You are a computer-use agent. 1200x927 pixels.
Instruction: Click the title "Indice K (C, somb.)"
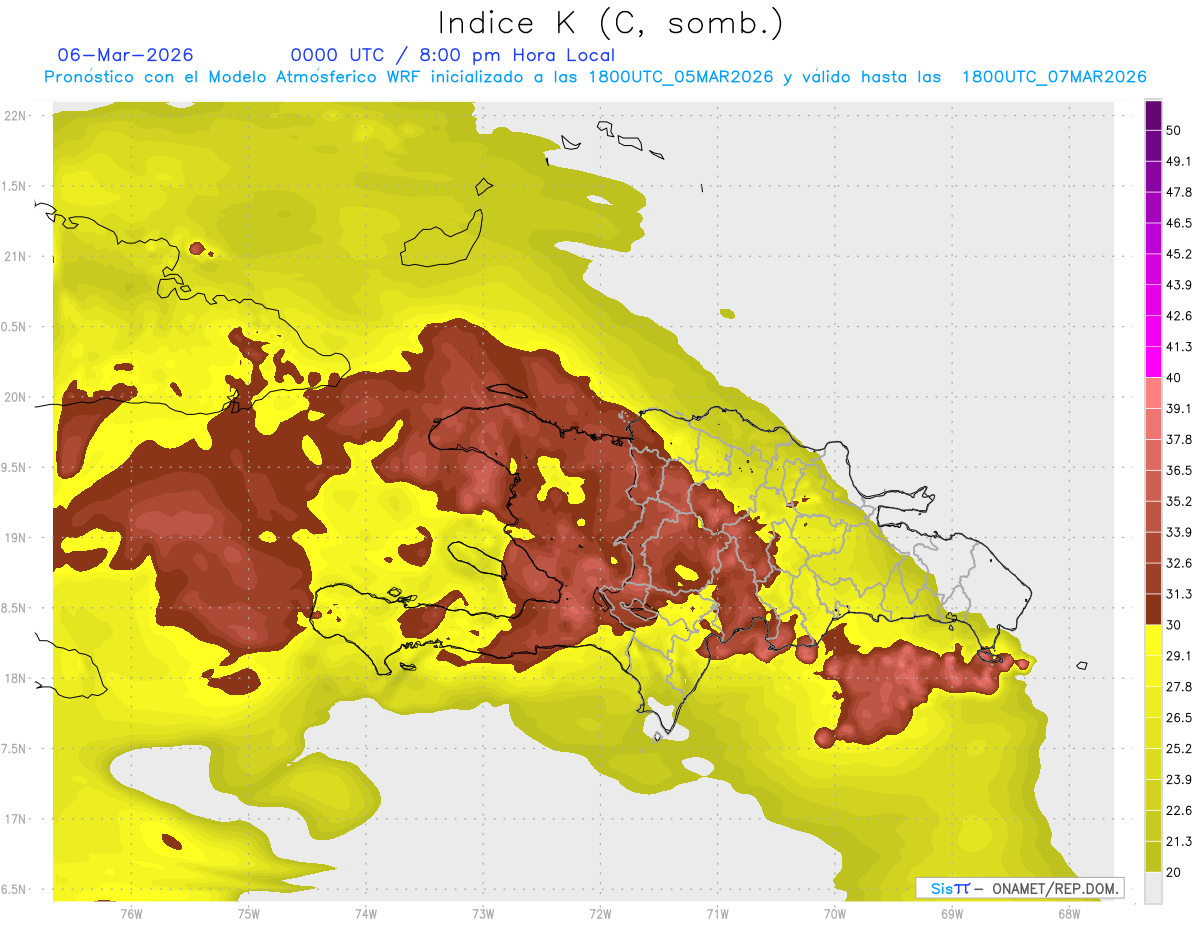click(x=610, y=24)
